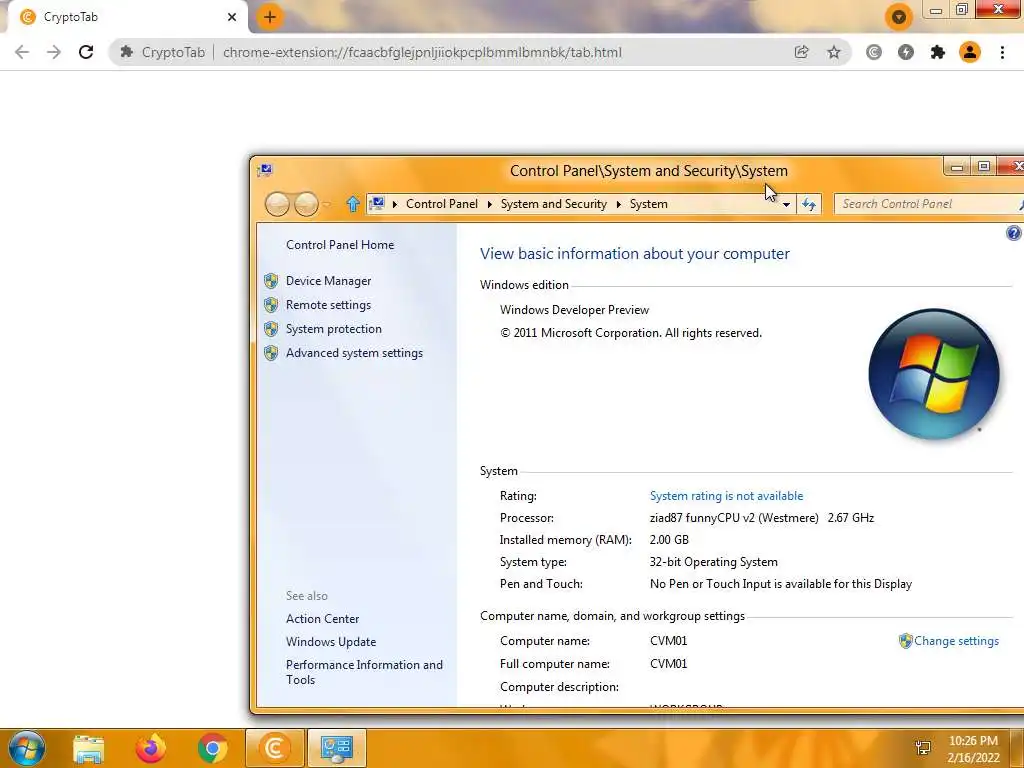Screen dimensions: 1024x768
Task: Bookmark this tab with the star
Action: tap(834, 52)
